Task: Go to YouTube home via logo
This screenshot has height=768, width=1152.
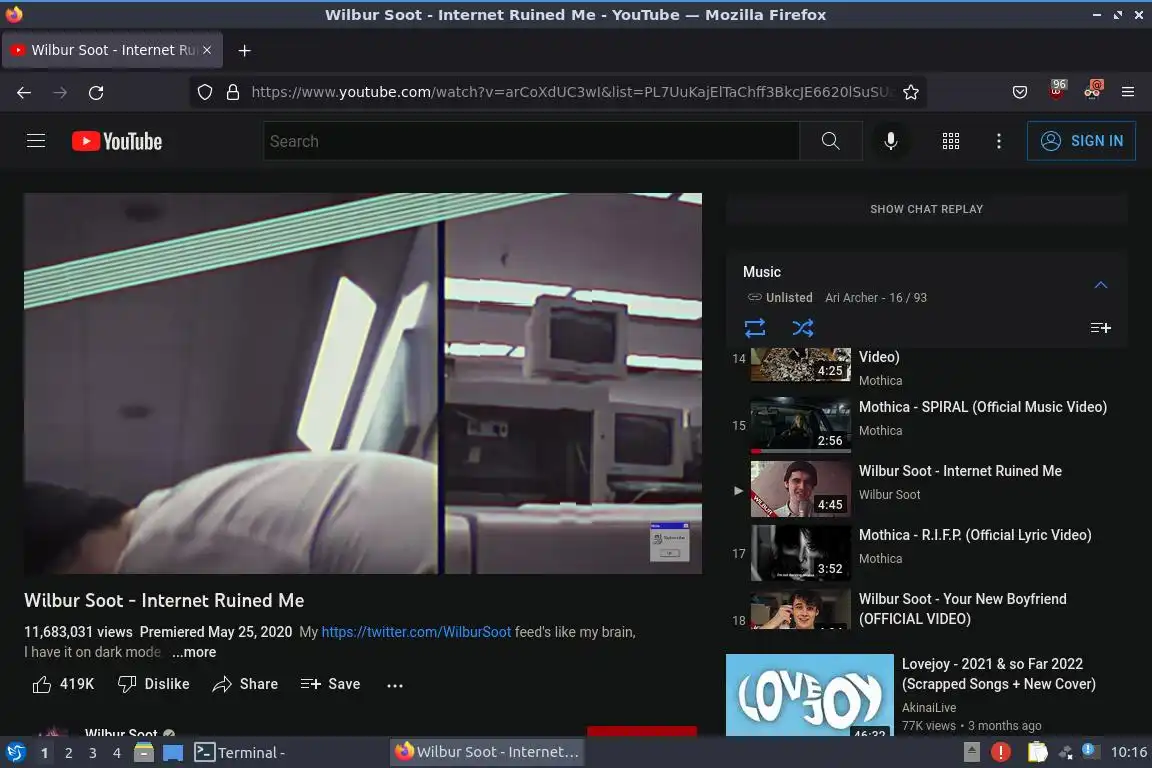Action: pos(117,141)
